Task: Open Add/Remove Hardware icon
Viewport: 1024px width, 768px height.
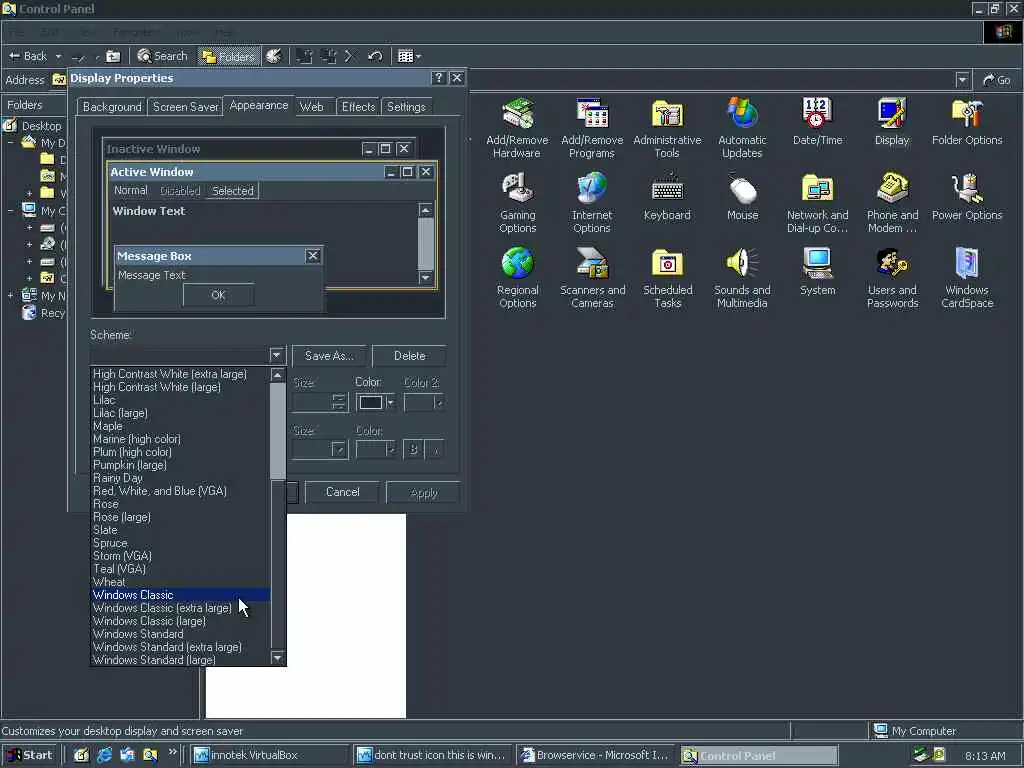Action: point(517,128)
